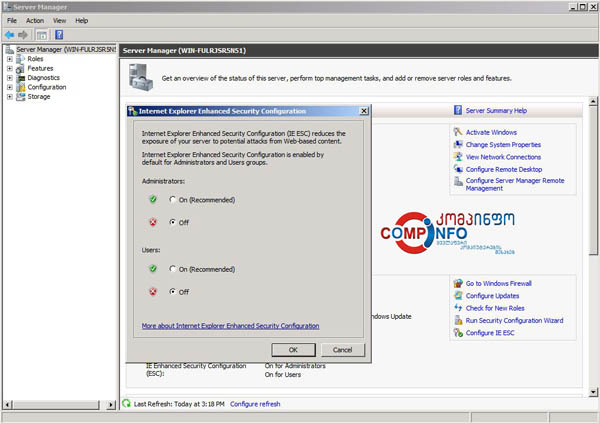Viewport: 600px width, 424px height.
Task: Open Configure Server Manager Remote Management link
Action: [515, 184]
